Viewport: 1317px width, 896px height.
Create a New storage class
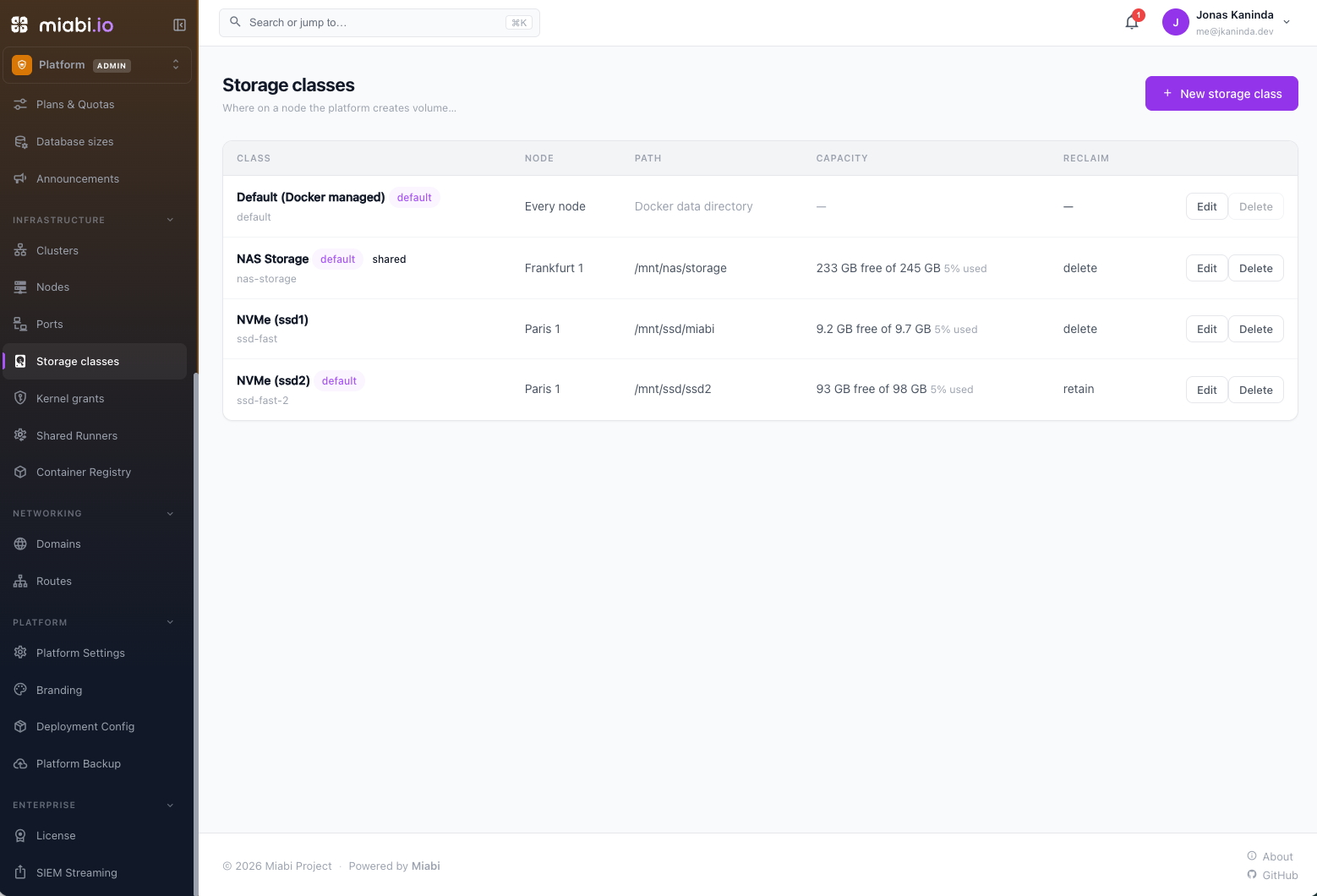click(x=1221, y=94)
